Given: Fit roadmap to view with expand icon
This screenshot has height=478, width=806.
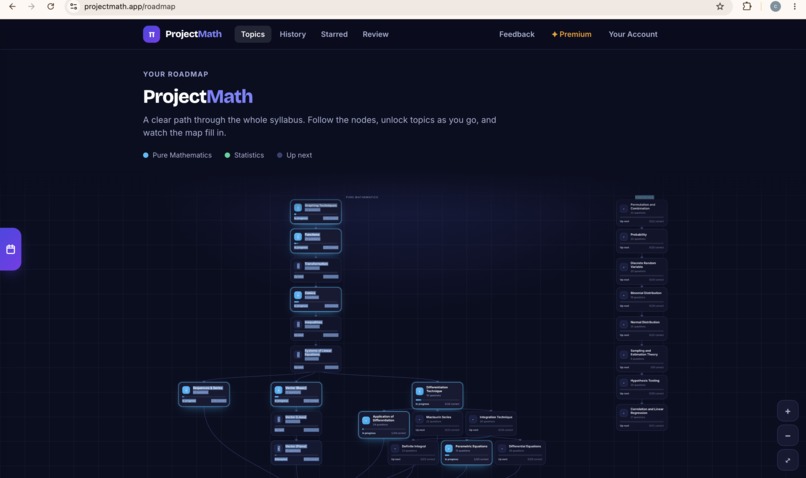Looking at the screenshot, I should click(787, 460).
